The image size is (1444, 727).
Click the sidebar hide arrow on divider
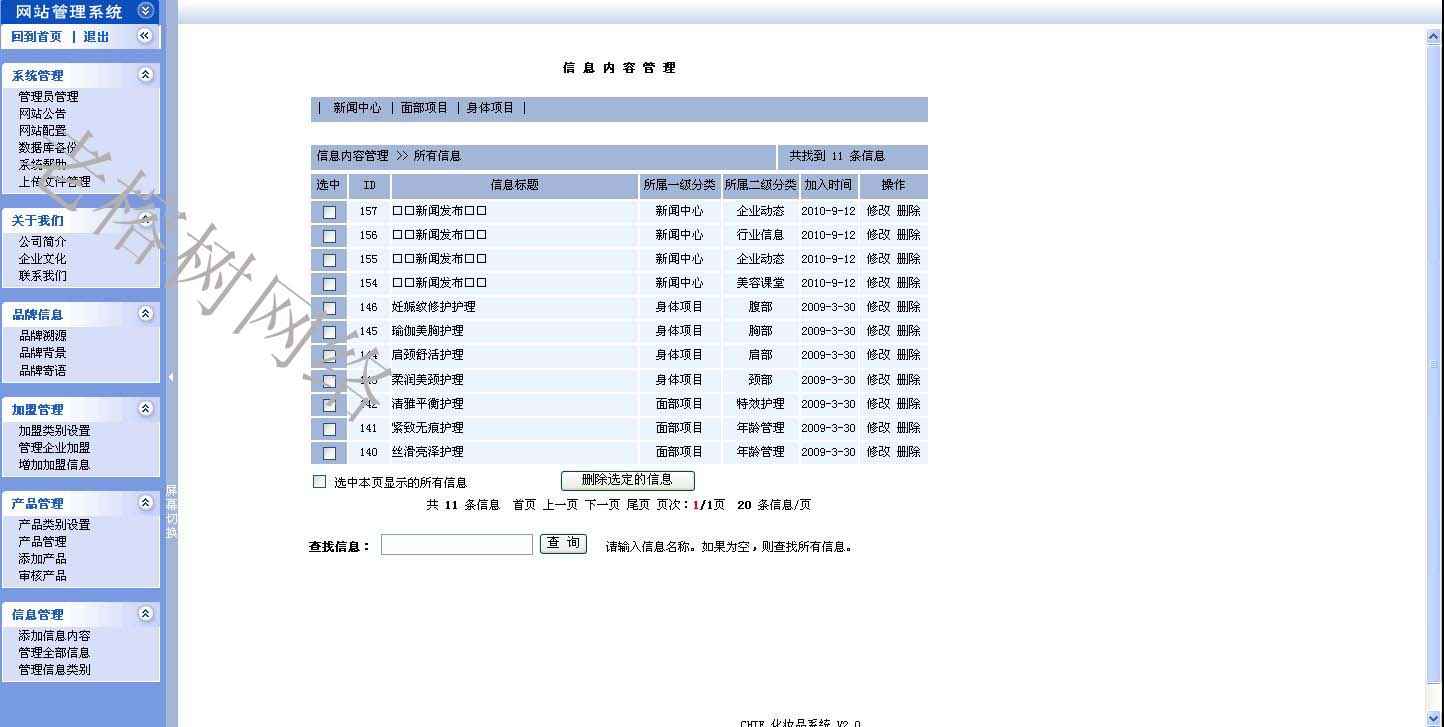[x=171, y=377]
